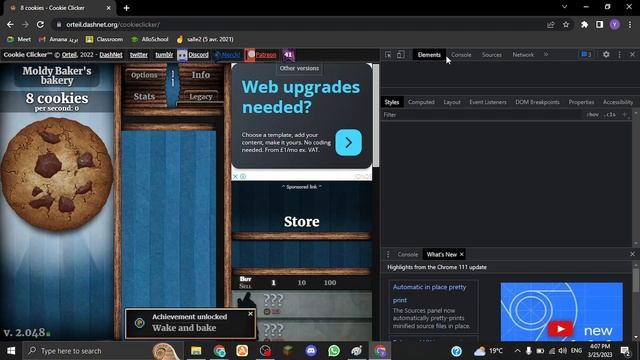This screenshot has height=360, width=640.
Task: Open the Info panel
Action: [x=201, y=75]
